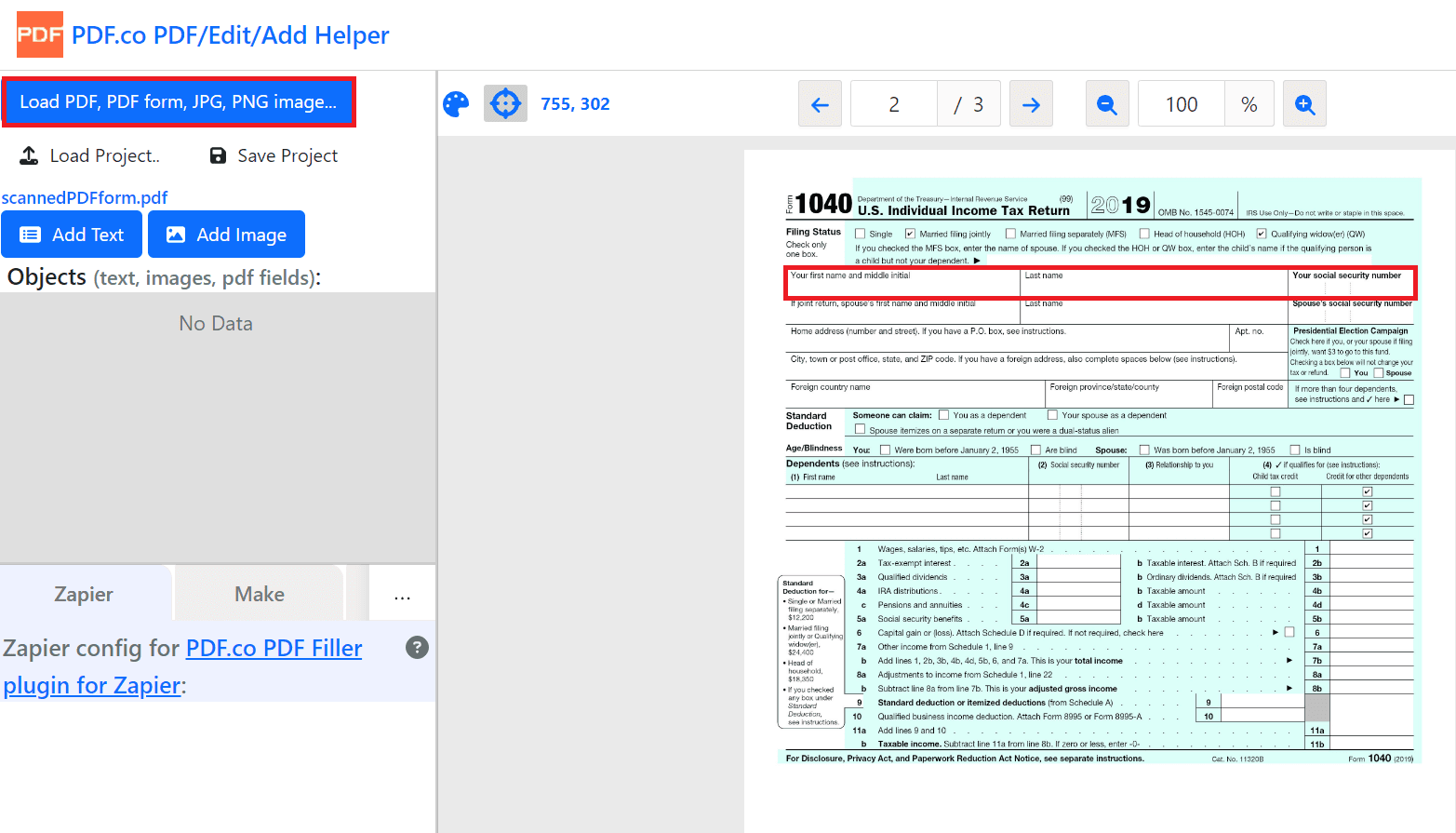Click the PDF.co logo icon
Screen dimensions: 1456x833
point(40,35)
